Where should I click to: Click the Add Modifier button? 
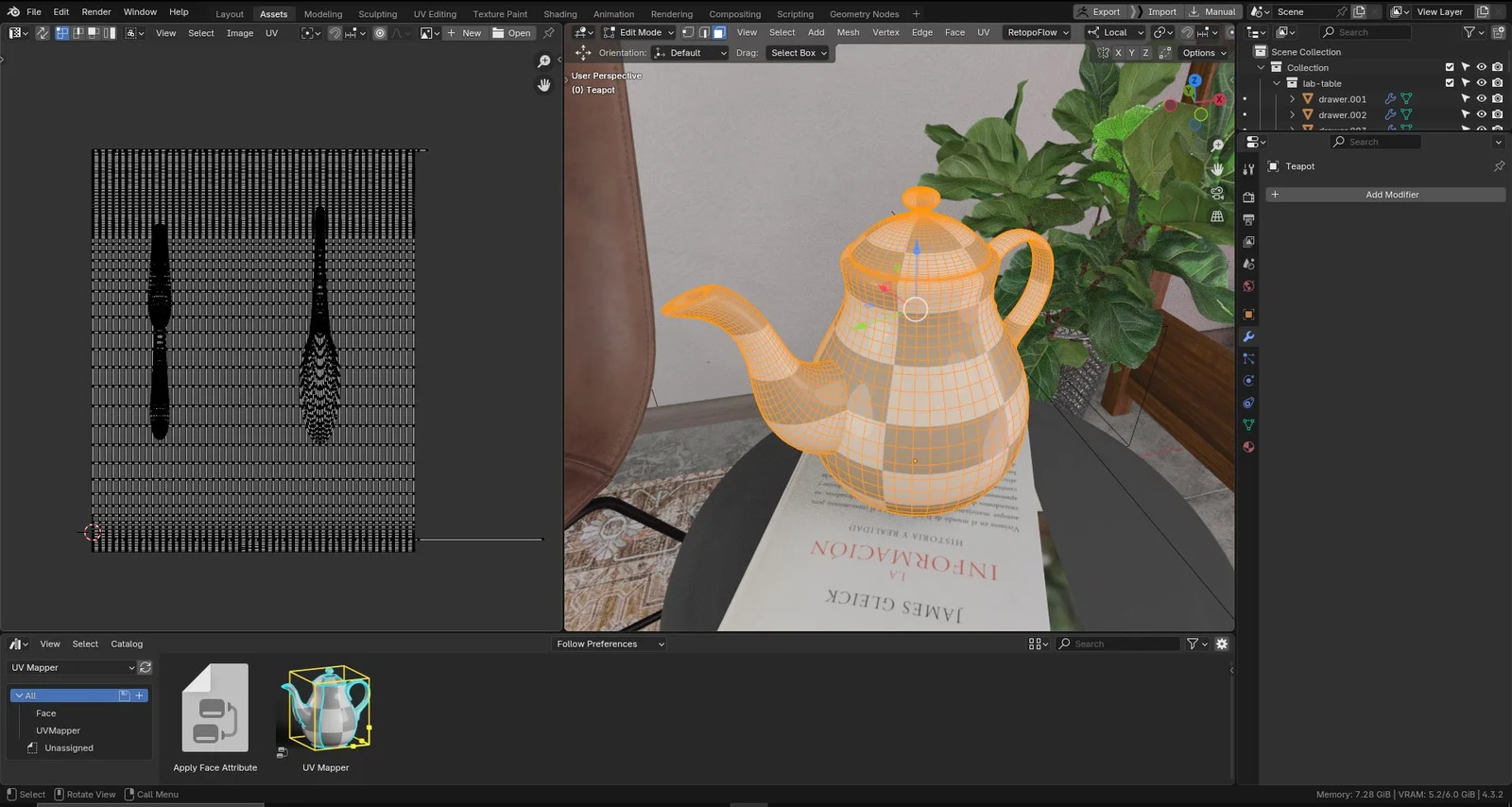[1385, 195]
